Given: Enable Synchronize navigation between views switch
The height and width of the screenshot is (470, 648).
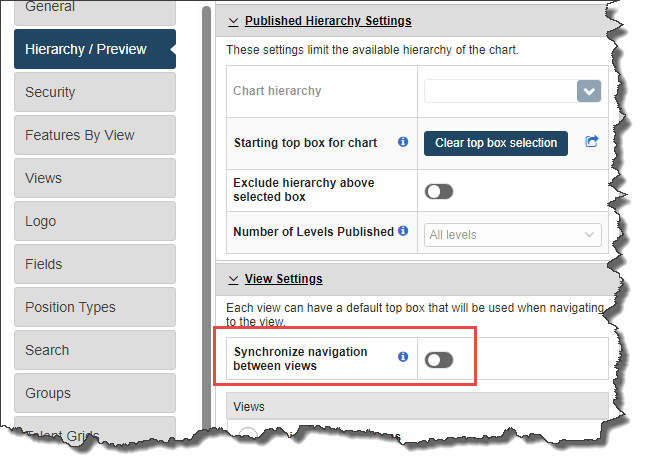Looking at the screenshot, I should pyautogui.click(x=439, y=360).
